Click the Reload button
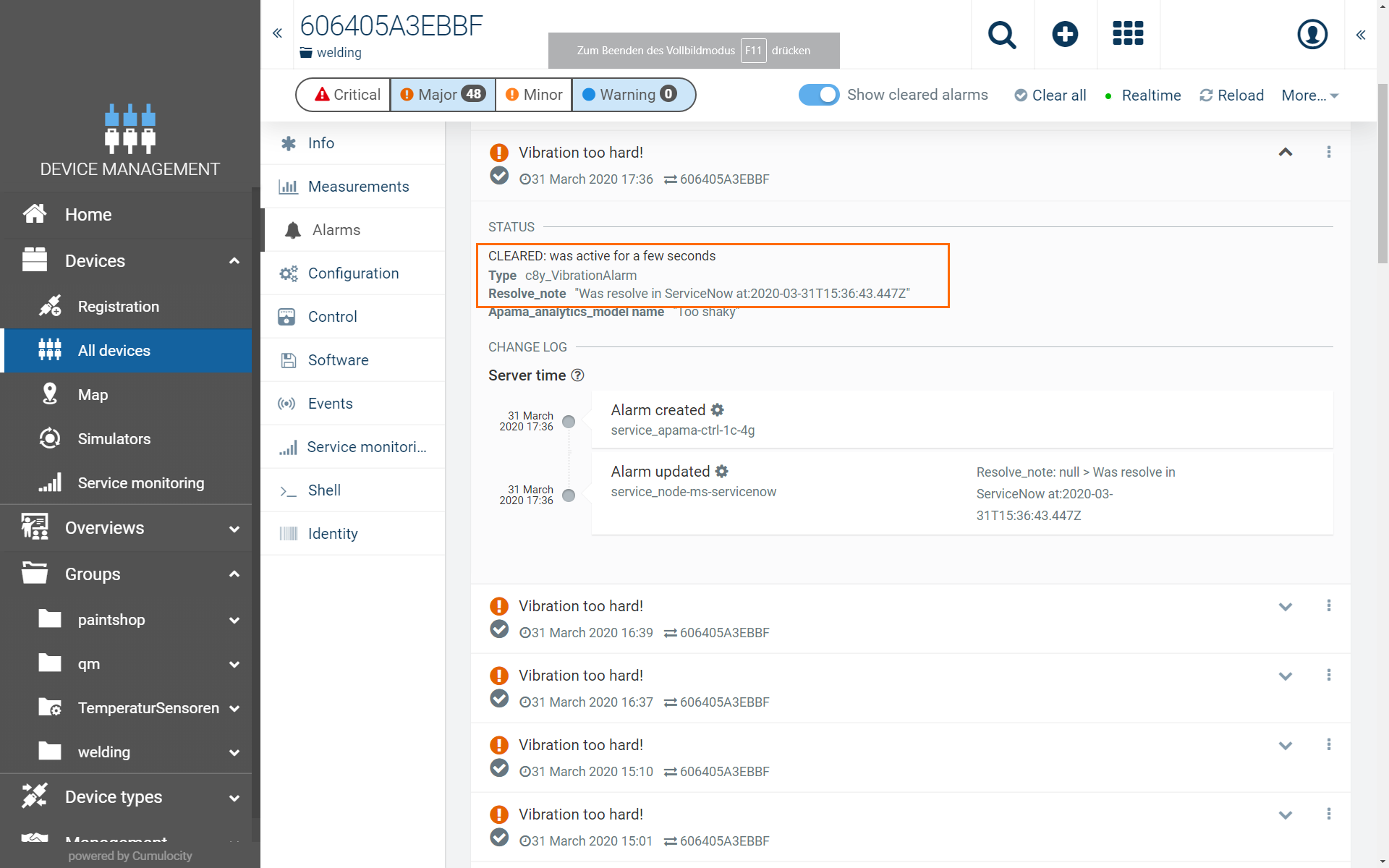 click(1231, 95)
